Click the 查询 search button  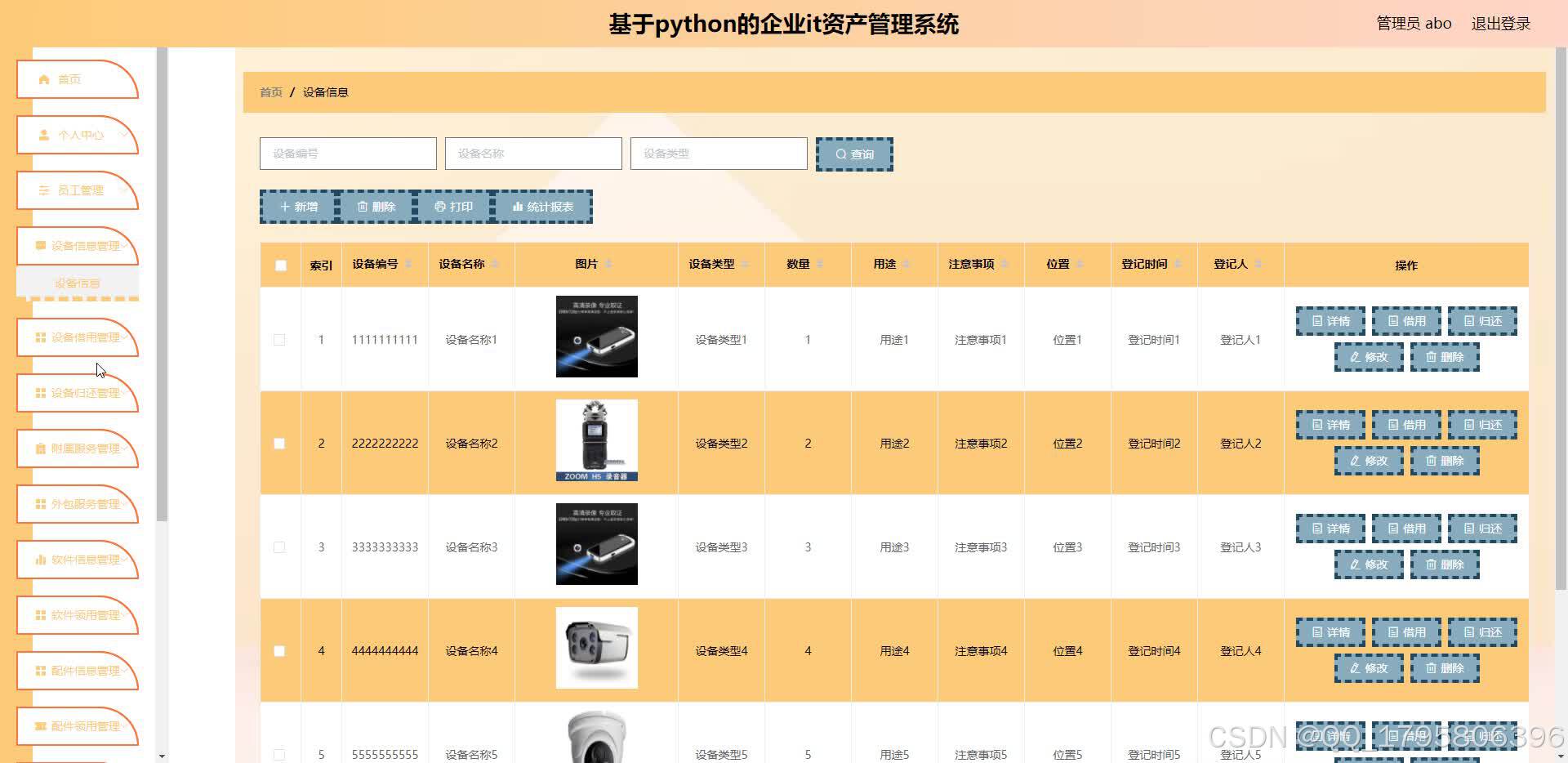pyautogui.click(x=854, y=154)
